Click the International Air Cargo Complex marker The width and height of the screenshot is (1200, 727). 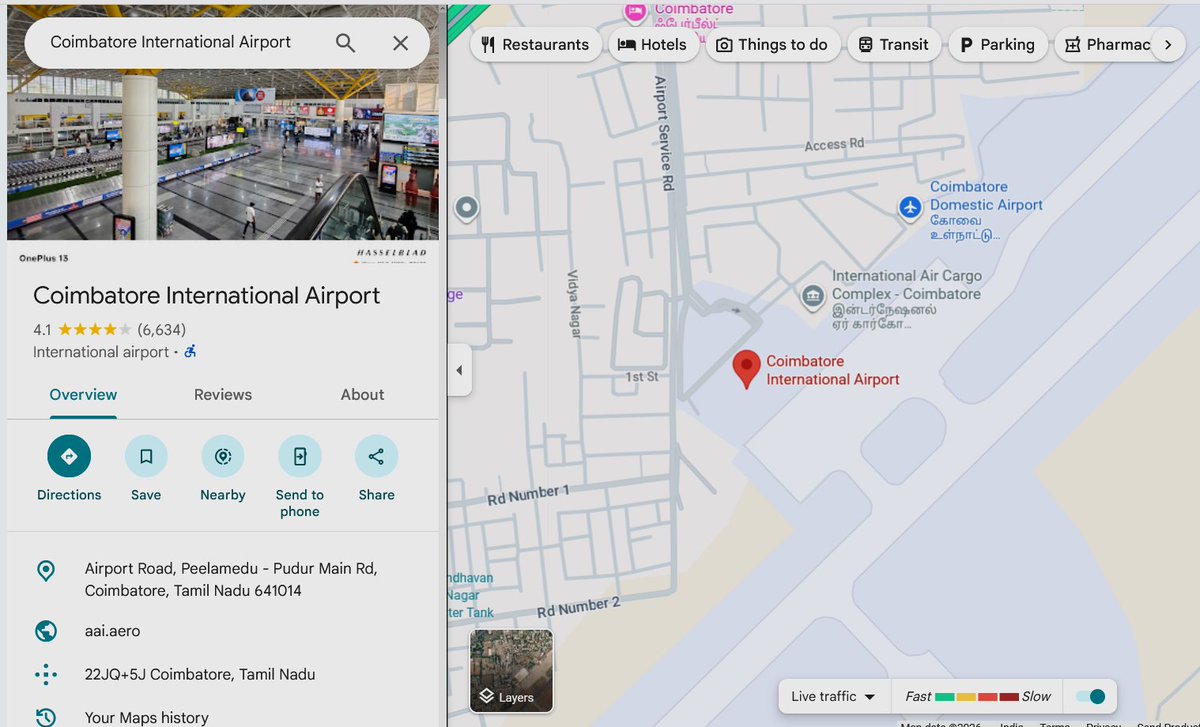[x=813, y=296]
